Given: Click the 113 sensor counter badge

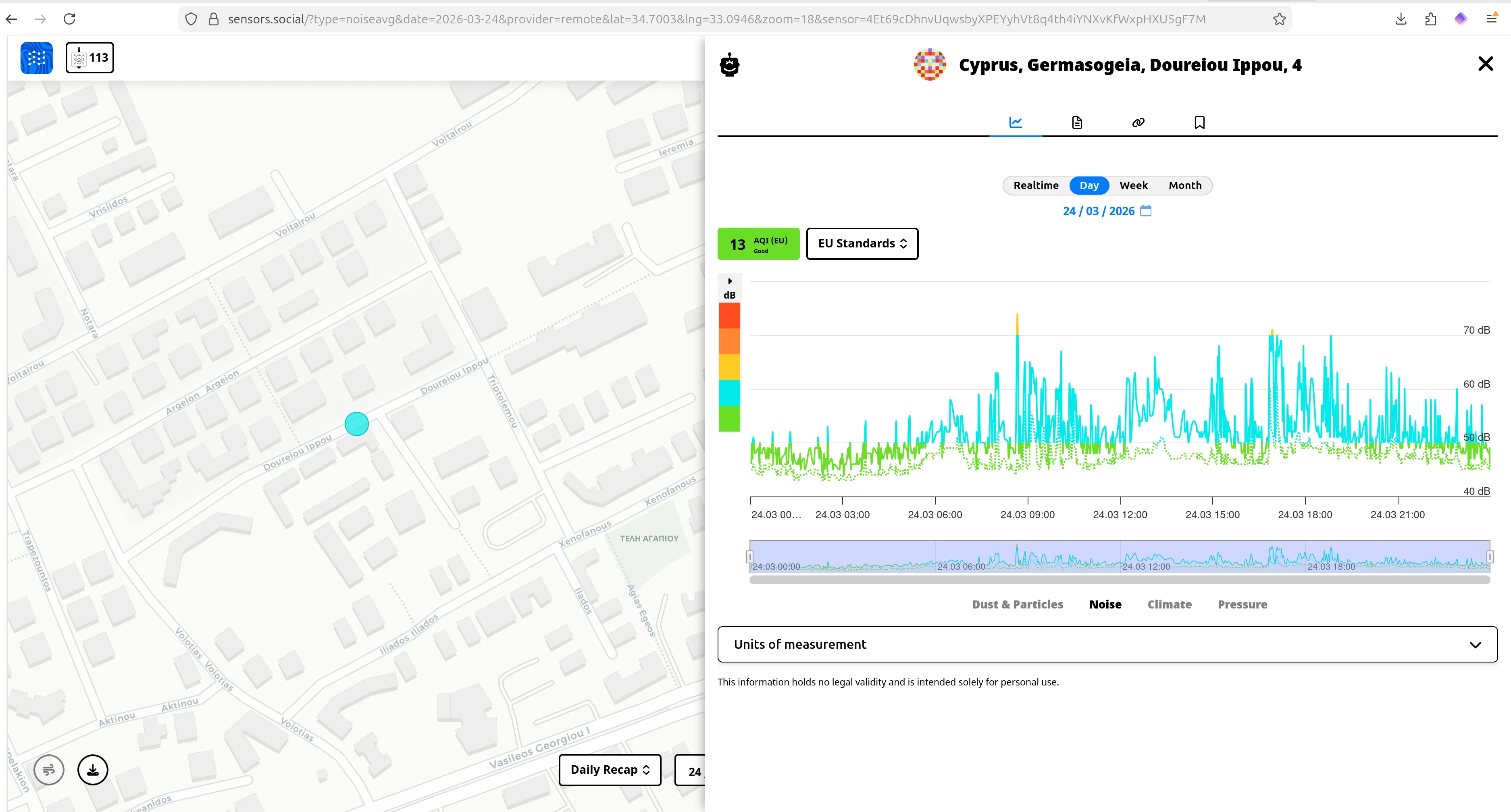Looking at the screenshot, I should pos(90,57).
